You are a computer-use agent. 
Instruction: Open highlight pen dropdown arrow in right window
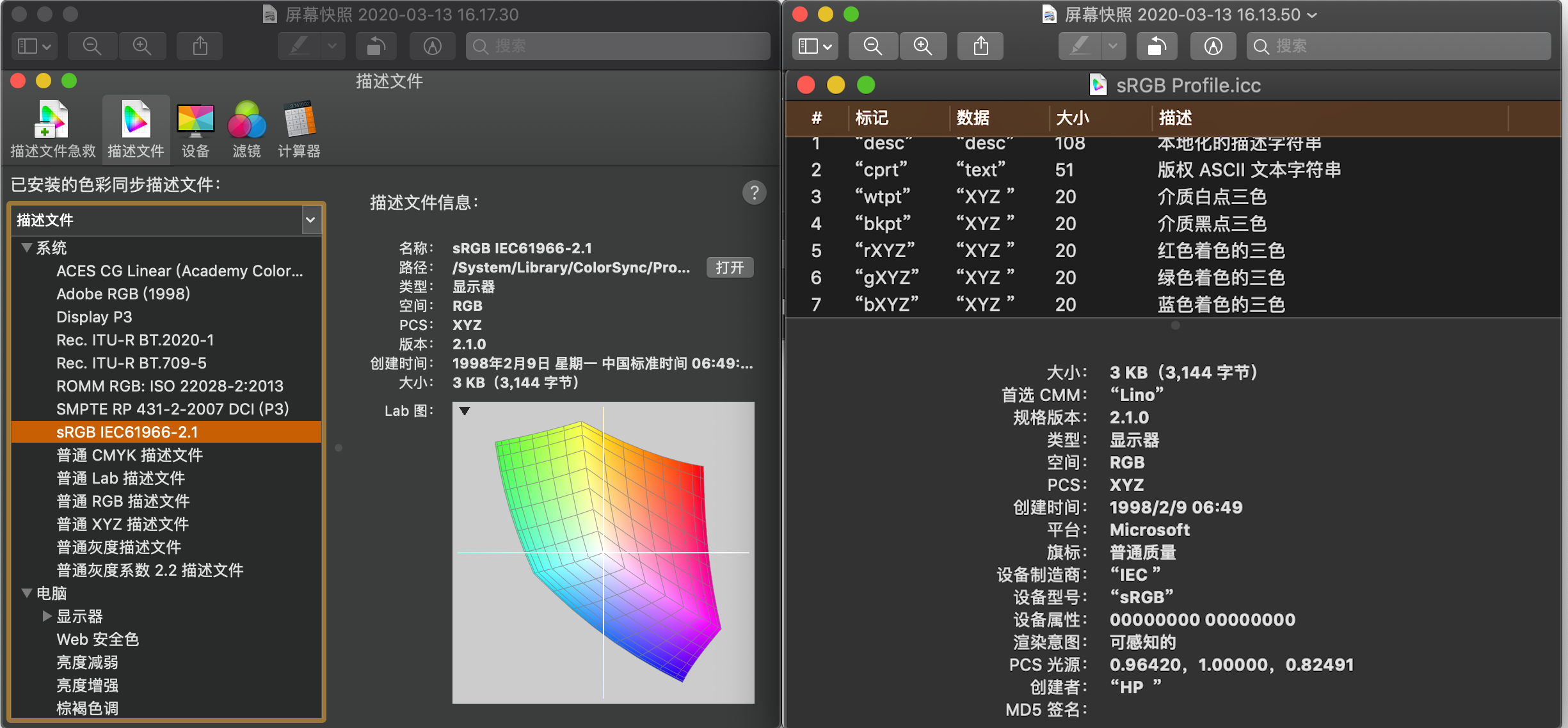pos(1113,46)
